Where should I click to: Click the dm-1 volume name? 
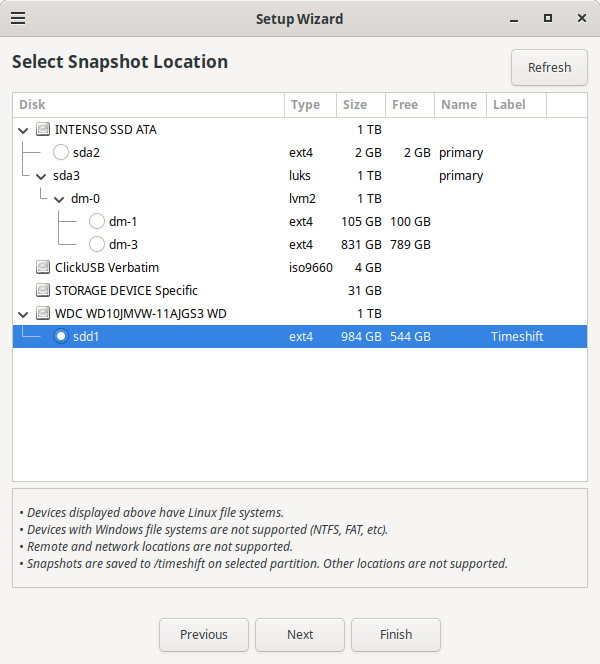(123, 221)
